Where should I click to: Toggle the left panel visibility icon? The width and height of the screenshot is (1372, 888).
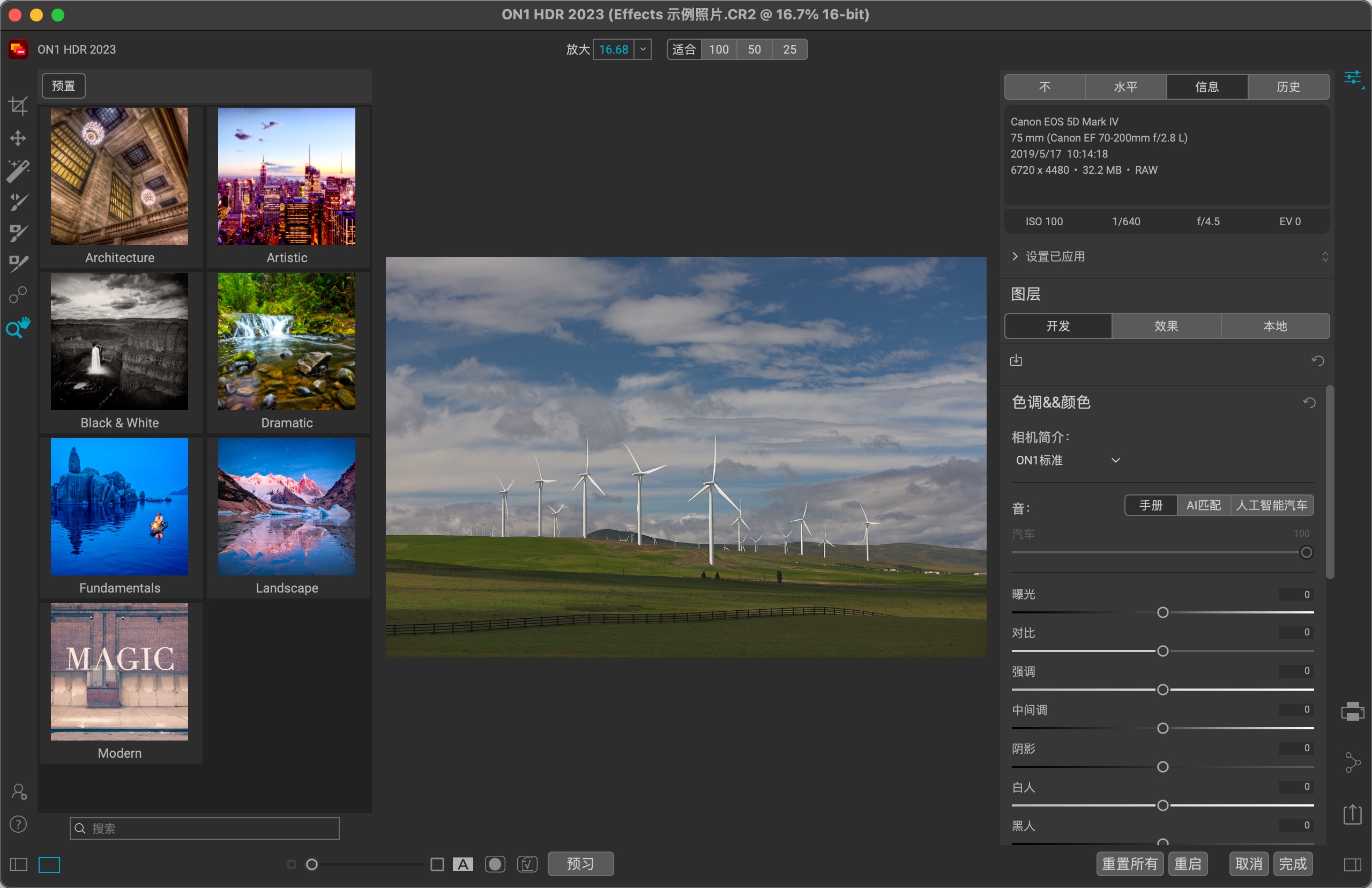[x=18, y=864]
